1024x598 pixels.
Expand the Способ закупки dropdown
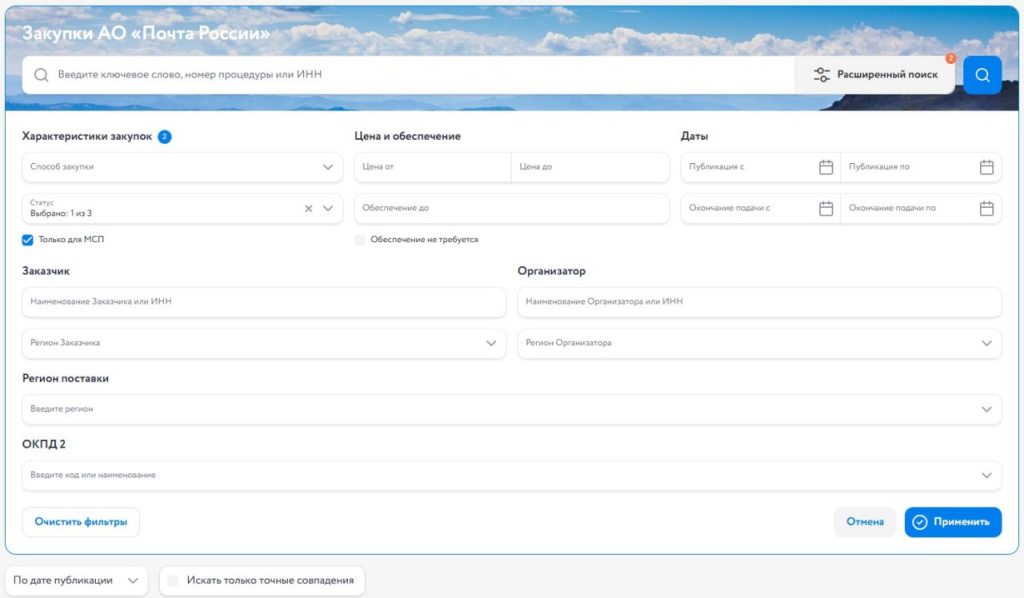pyautogui.click(x=182, y=167)
